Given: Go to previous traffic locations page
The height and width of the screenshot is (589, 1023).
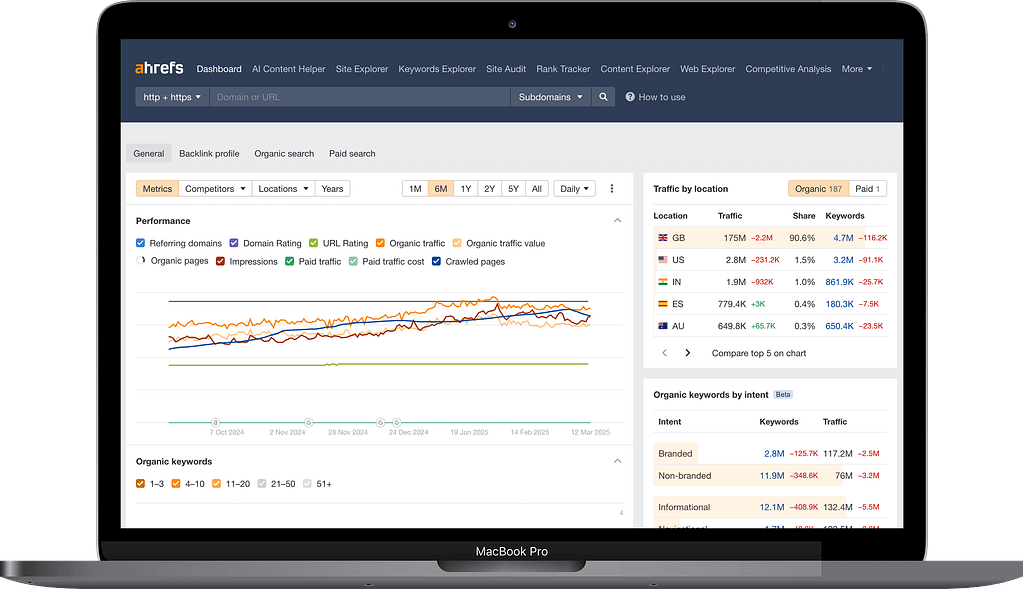Looking at the screenshot, I should [665, 353].
